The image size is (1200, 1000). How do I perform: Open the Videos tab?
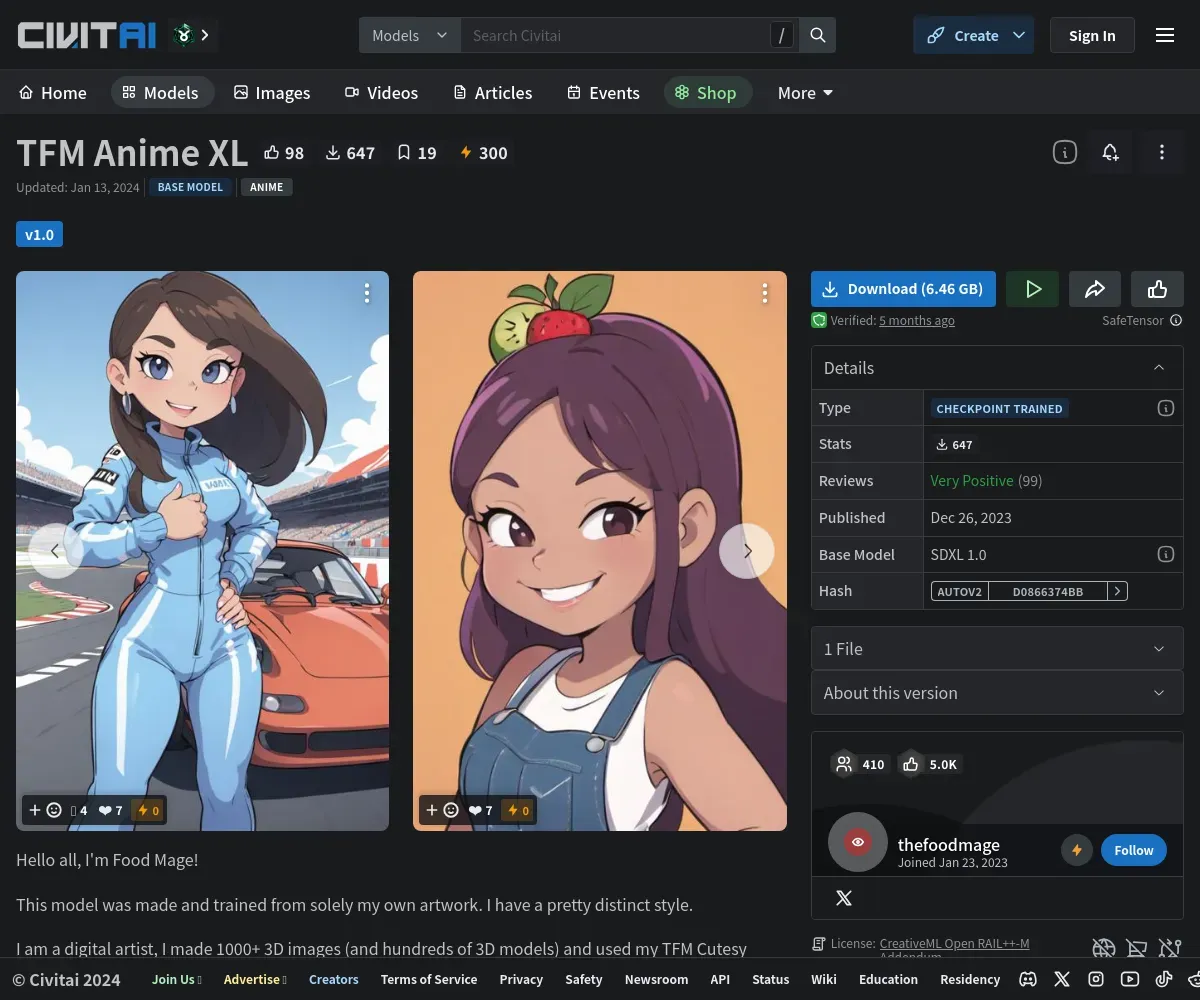382,92
